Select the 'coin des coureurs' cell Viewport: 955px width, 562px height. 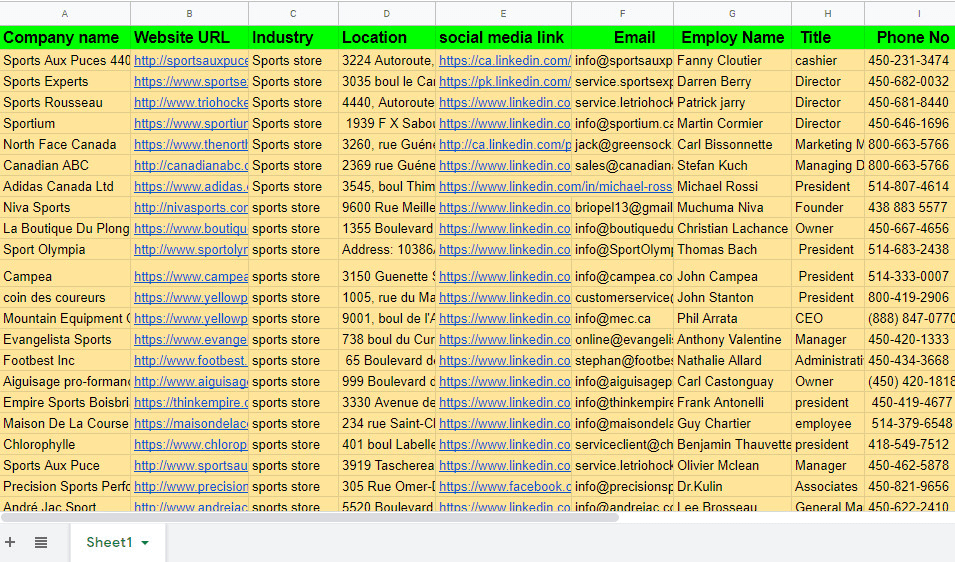(65, 298)
